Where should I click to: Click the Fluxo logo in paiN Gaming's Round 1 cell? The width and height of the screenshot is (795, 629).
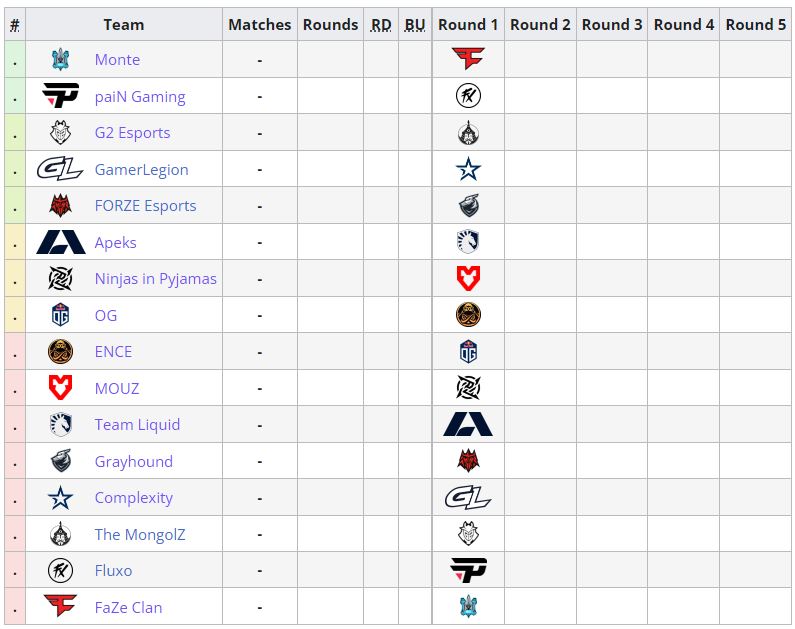467,96
